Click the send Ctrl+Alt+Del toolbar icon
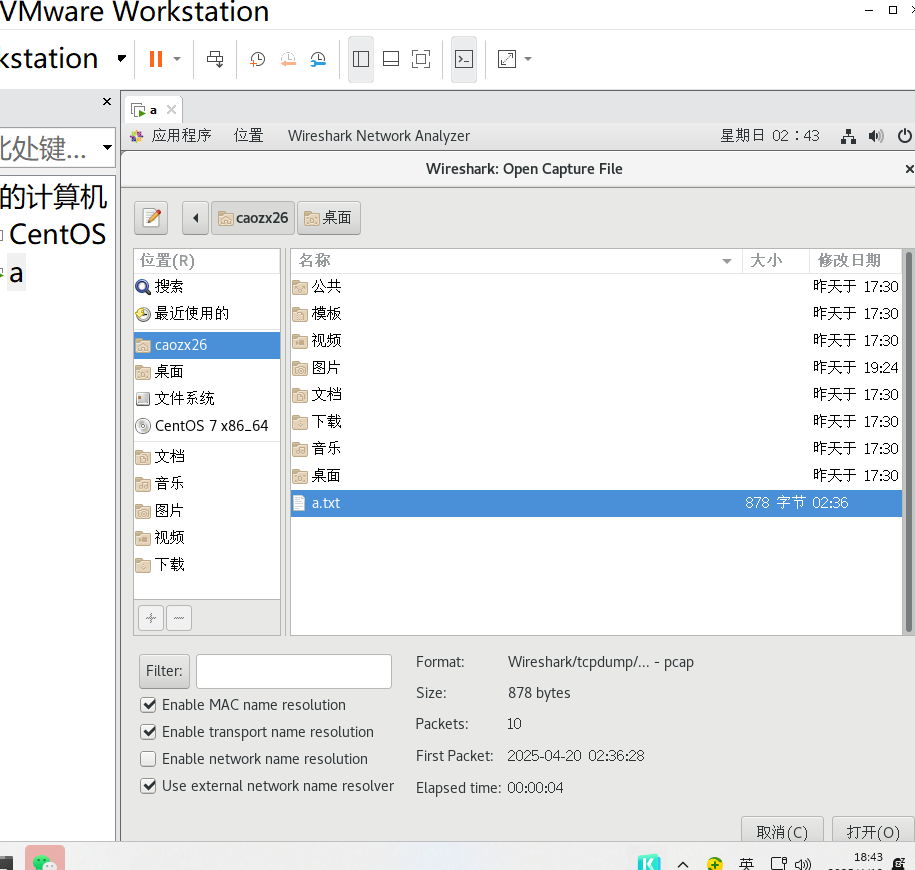 point(215,59)
